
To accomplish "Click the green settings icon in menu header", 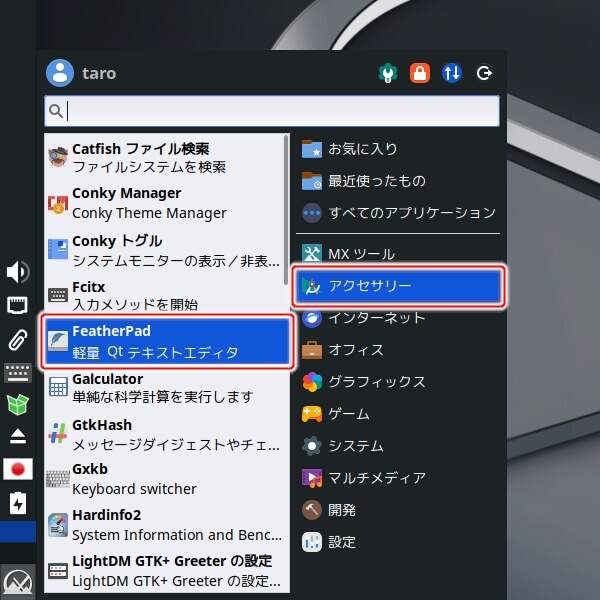I will pos(388,73).
